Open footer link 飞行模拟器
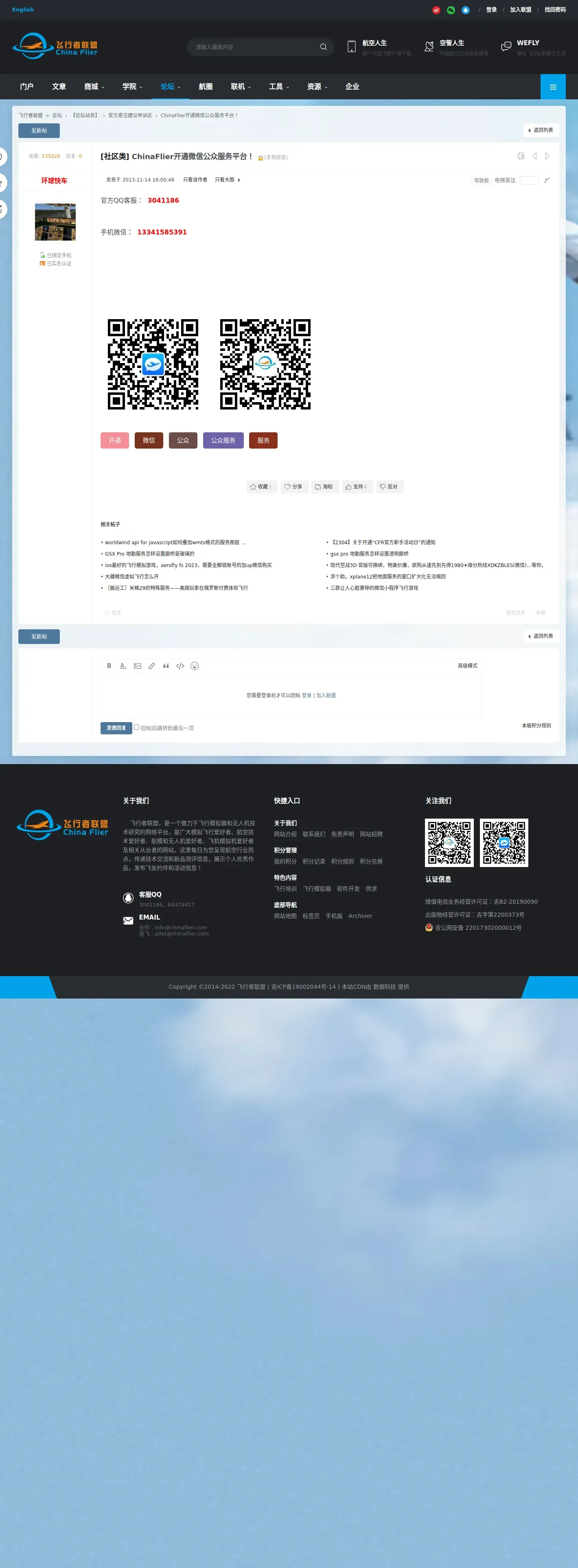This screenshot has width=578, height=1568. 317,889
